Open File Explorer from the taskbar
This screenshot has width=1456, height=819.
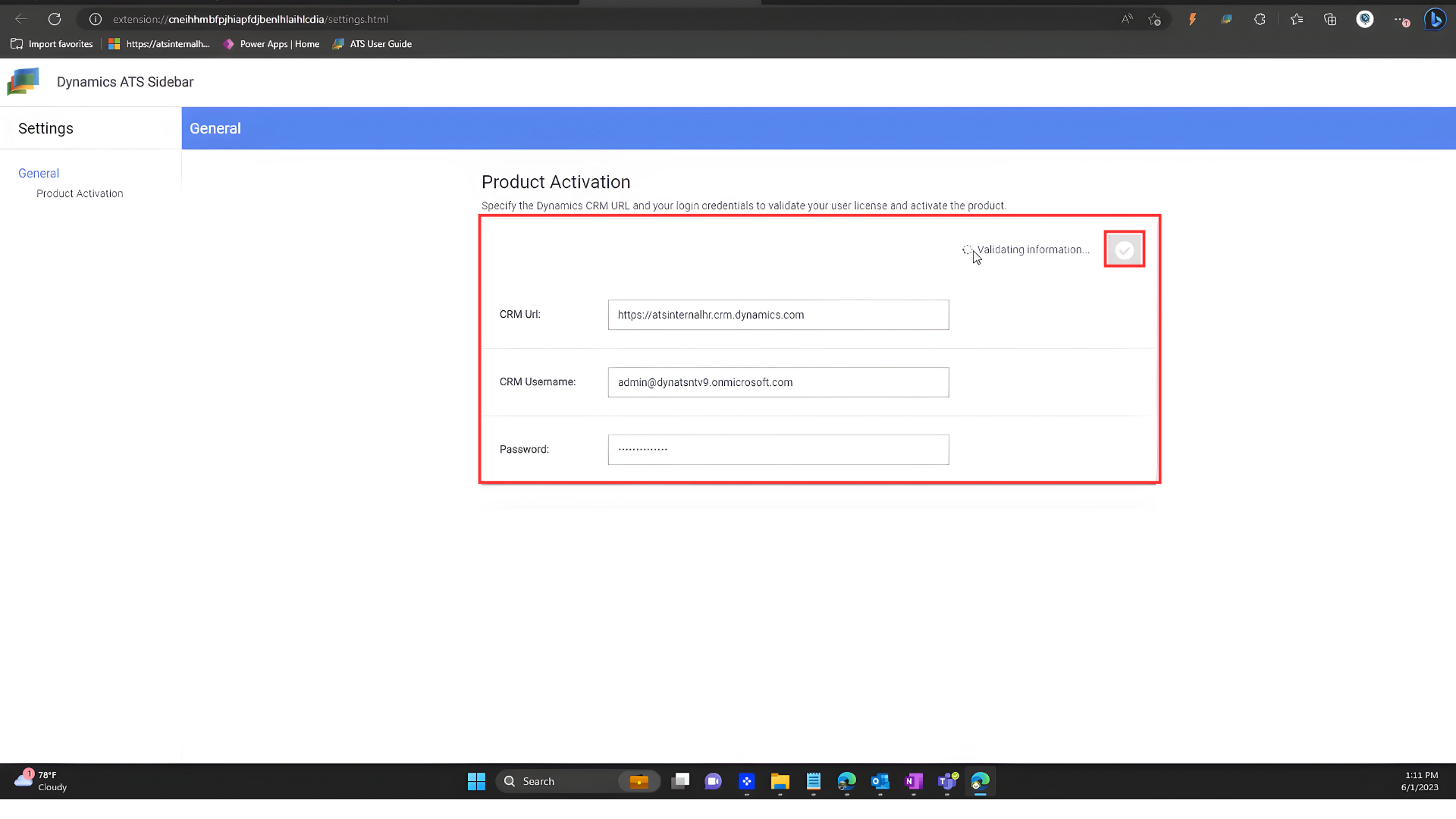pos(780,781)
